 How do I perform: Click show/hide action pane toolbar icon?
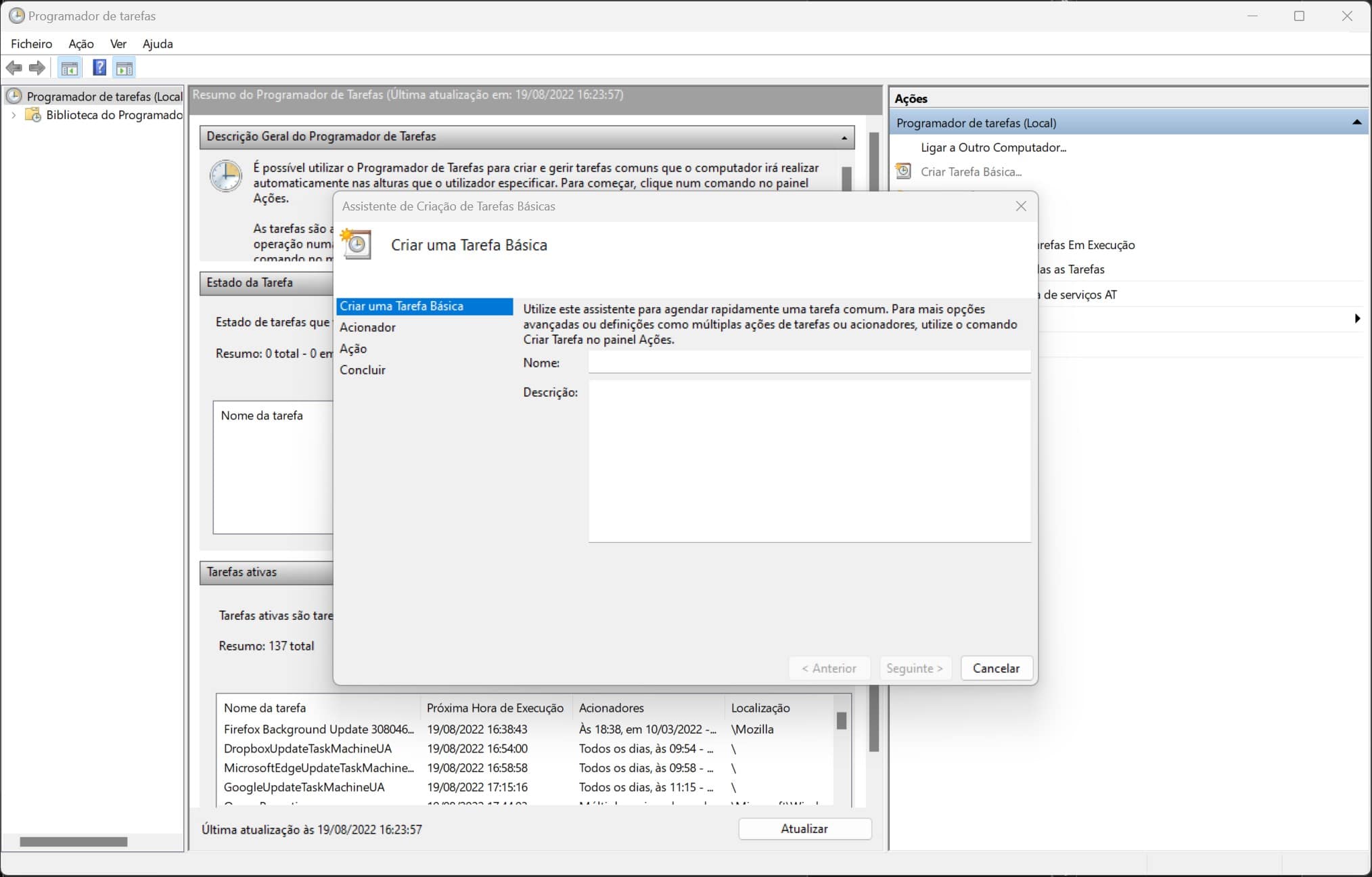tap(124, 68)
